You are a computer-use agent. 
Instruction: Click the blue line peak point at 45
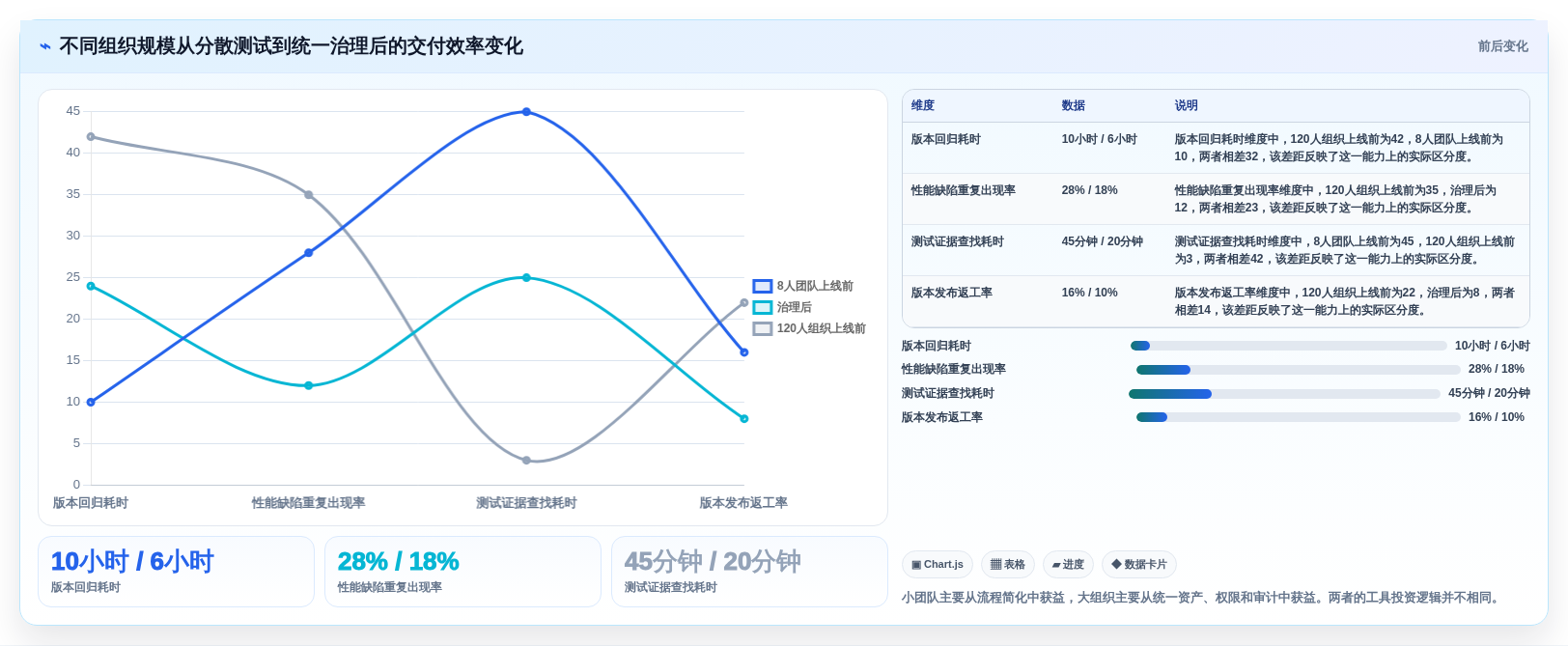coord(526,112)
